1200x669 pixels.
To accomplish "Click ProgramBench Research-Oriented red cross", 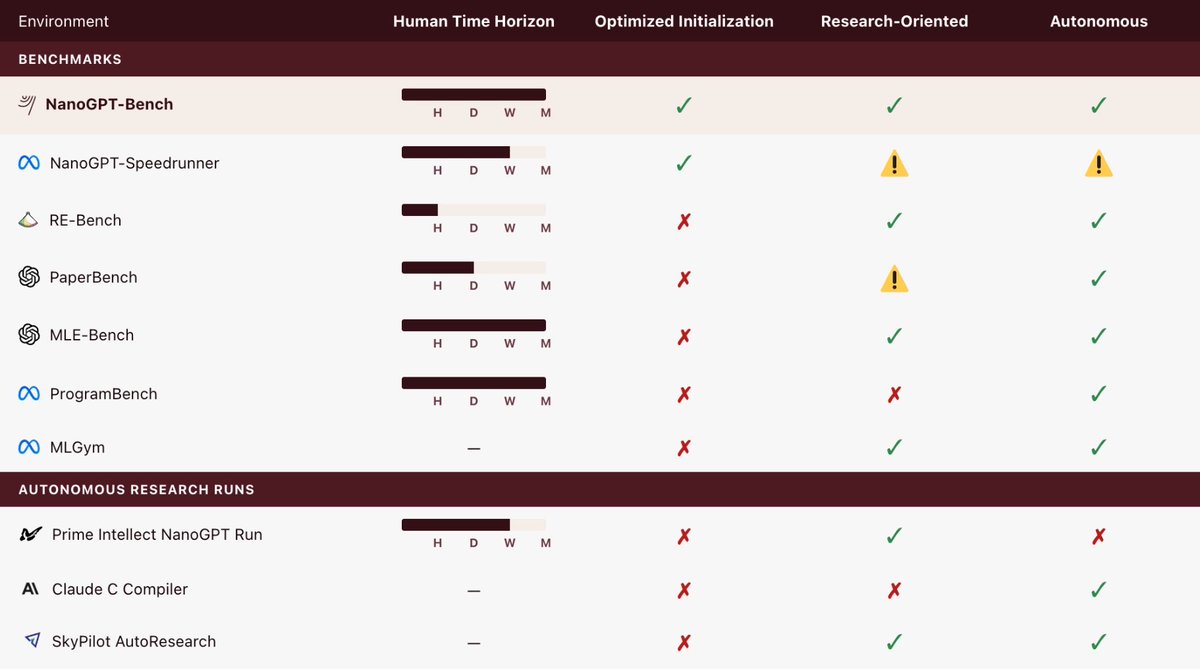I will pyautogui.click(x=894, y=394).
